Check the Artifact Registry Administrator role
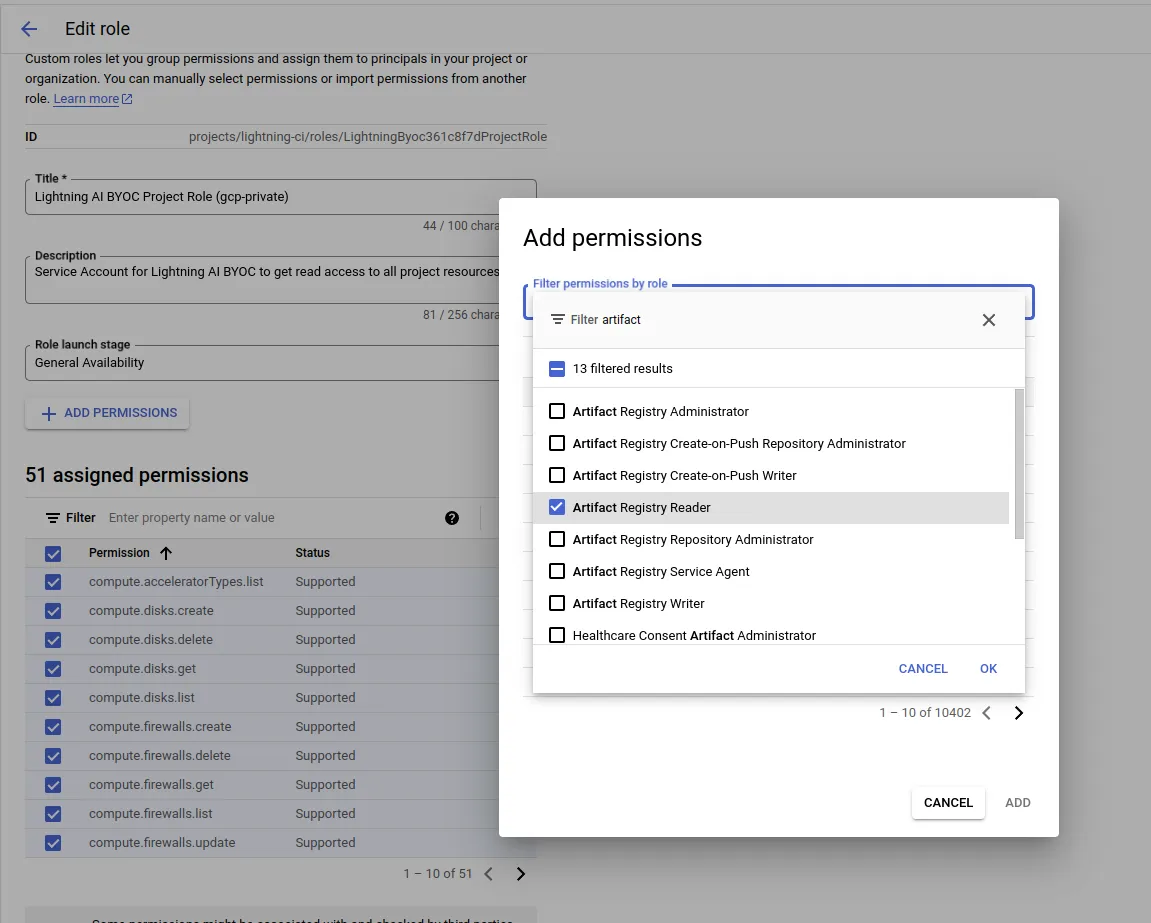 [557, 411]
